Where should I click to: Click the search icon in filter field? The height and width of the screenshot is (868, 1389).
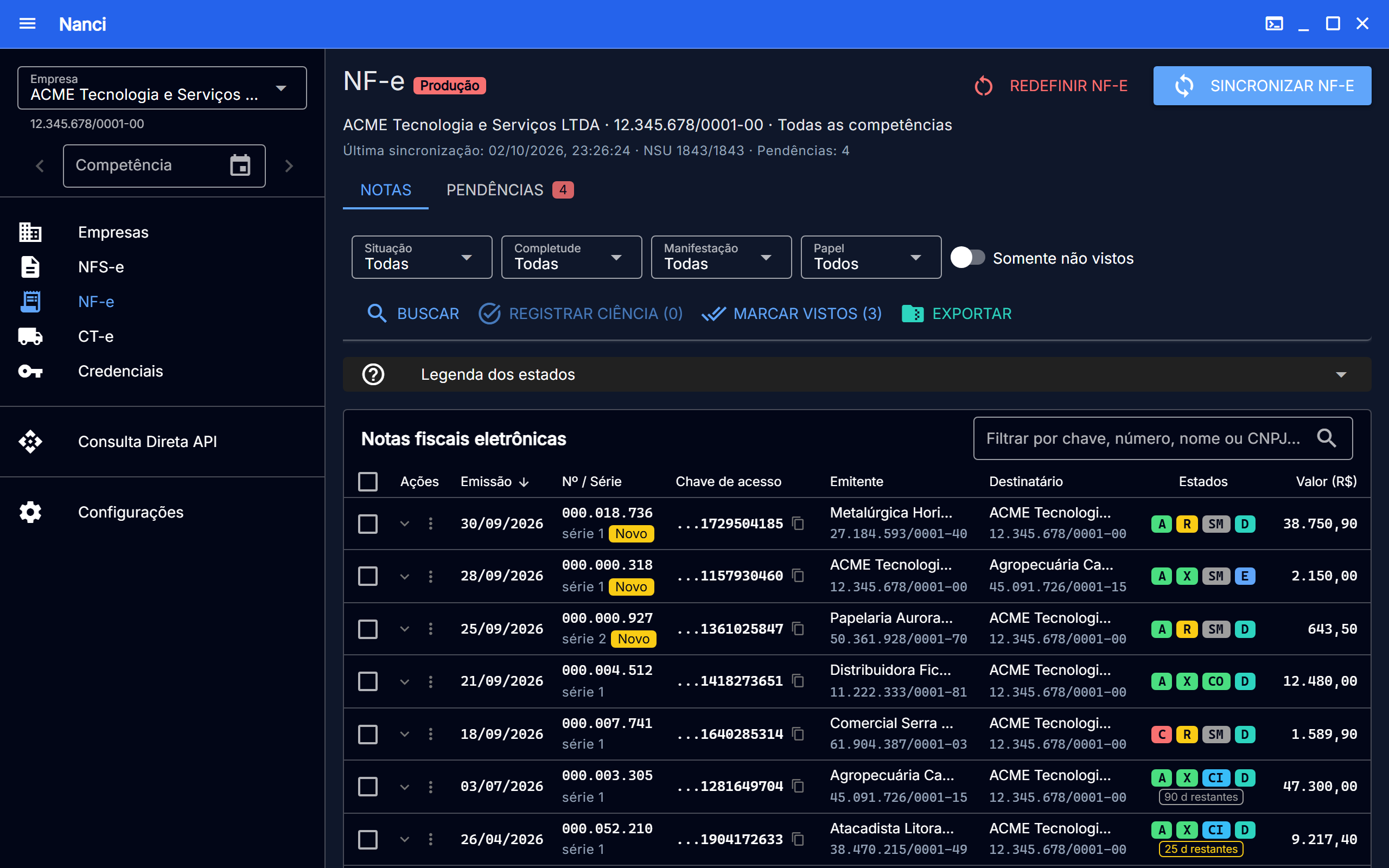[x=1327, y=438]
